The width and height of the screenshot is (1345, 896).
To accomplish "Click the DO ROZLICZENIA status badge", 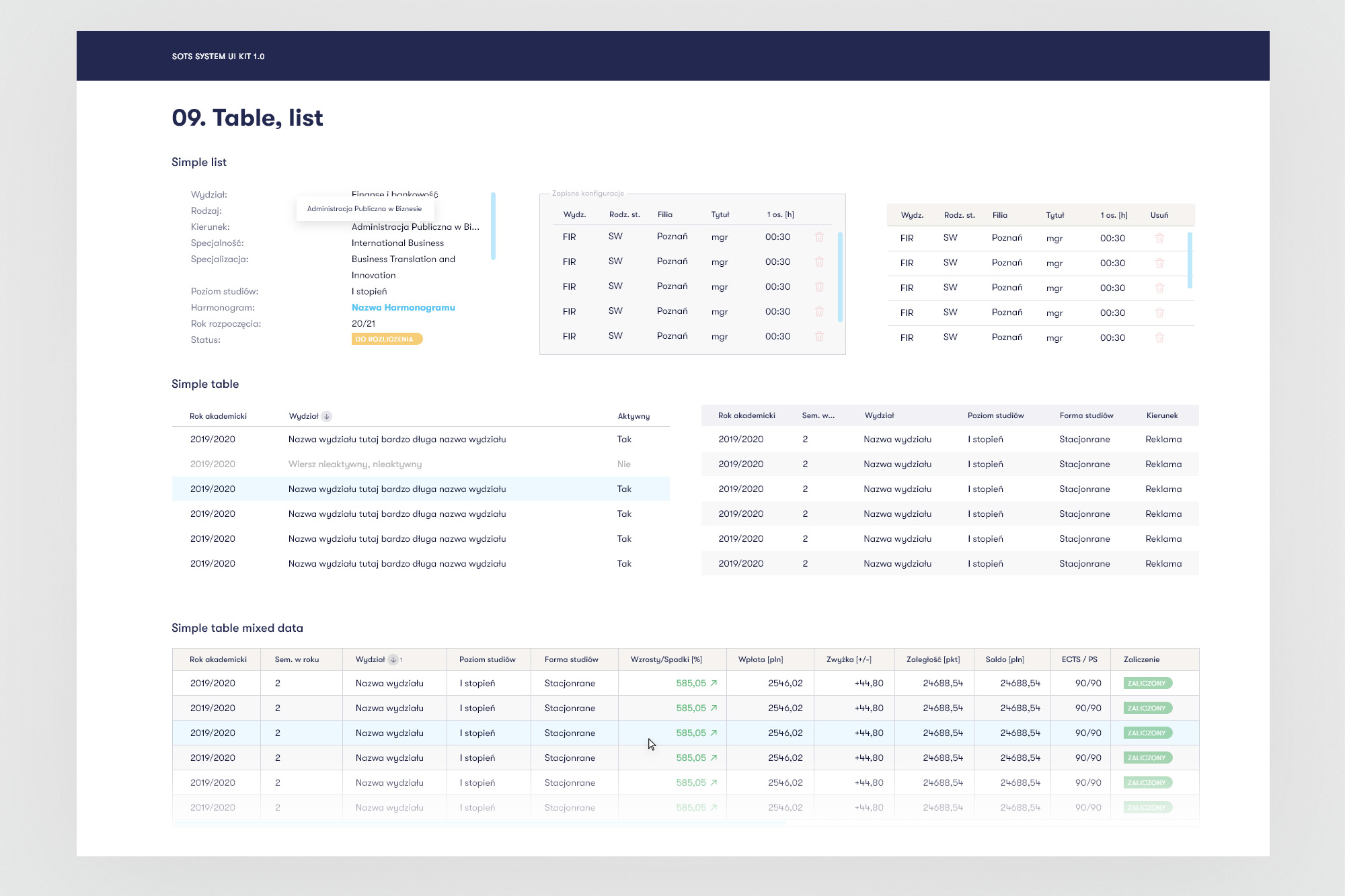I will click(386, 339).
